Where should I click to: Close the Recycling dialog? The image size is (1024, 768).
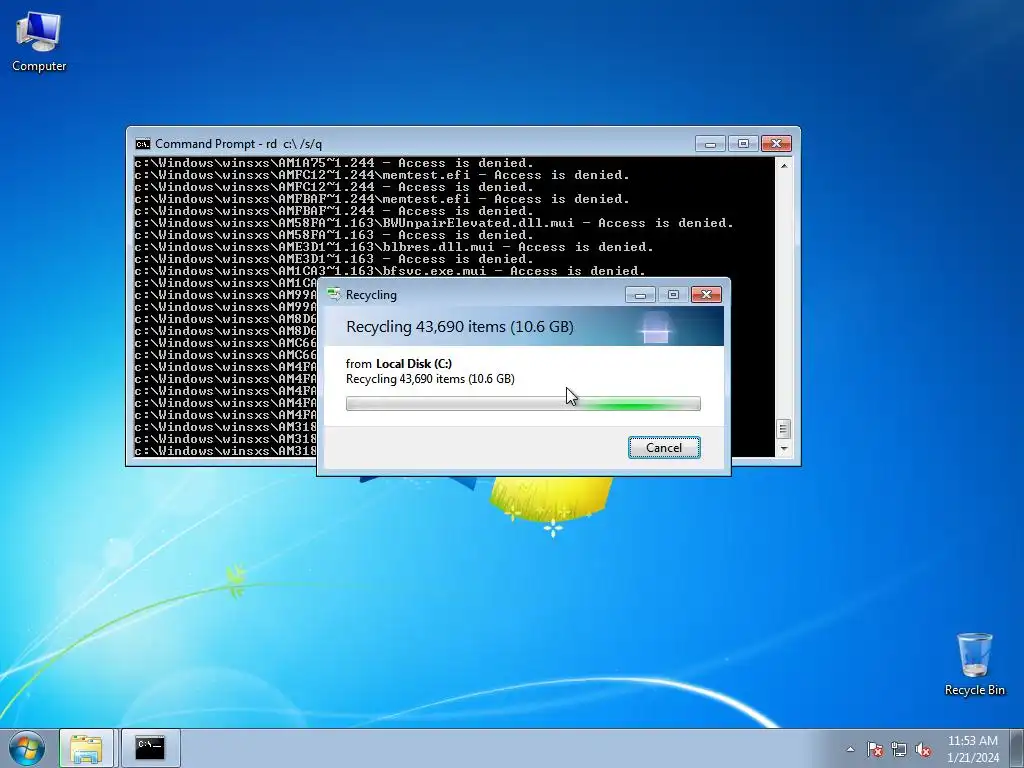707,295
